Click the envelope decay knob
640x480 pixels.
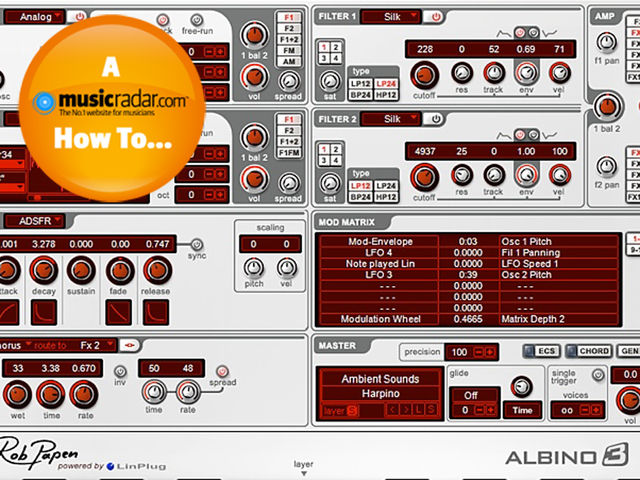(43, 270)
